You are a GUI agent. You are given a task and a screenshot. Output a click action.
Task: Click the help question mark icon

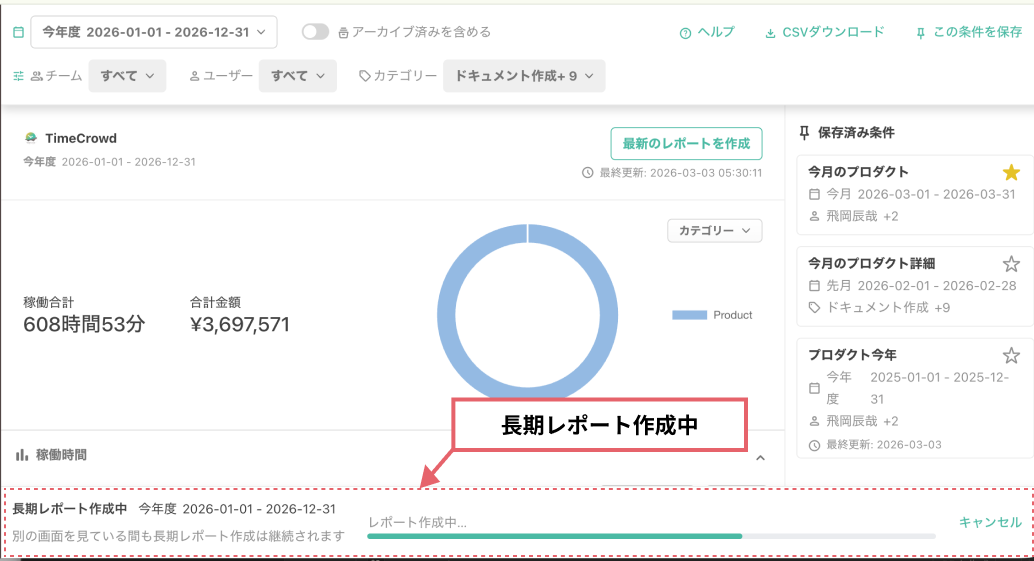tap(685, 33)
